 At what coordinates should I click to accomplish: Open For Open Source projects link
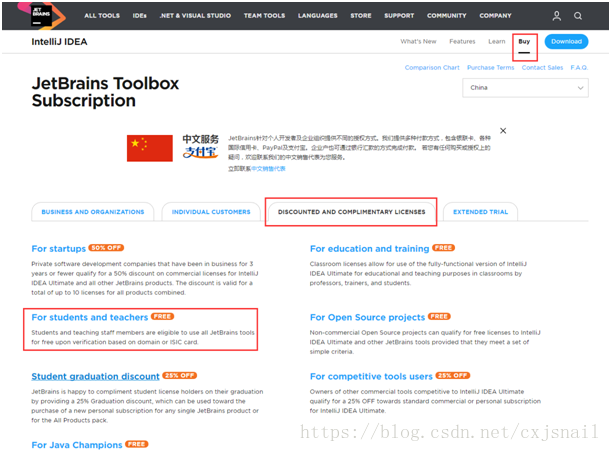[367, 317]
